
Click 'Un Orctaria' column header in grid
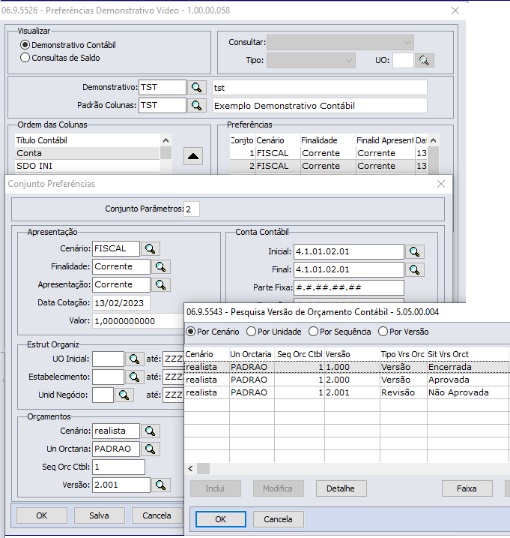252,354
